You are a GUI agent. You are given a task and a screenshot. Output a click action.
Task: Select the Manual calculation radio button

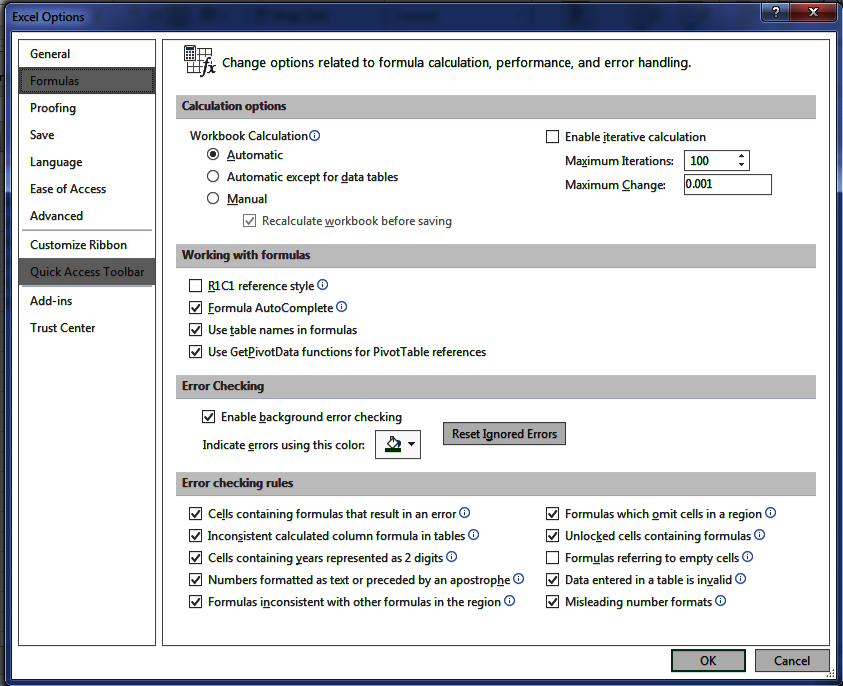click(x=213, y=199)
